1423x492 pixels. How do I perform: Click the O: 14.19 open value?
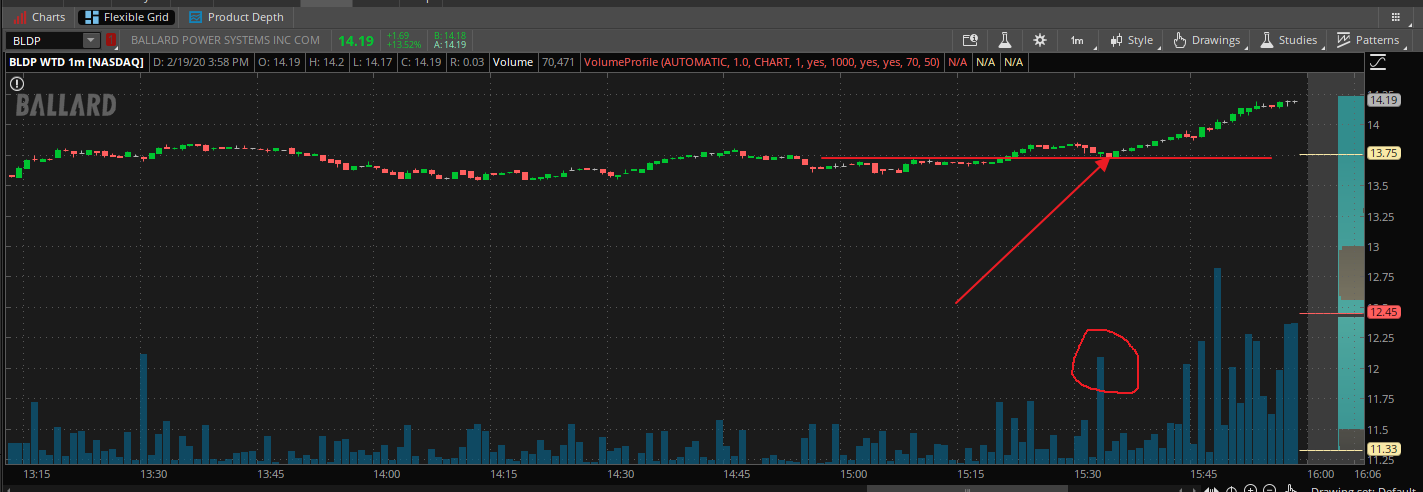[x=281, y=62]
